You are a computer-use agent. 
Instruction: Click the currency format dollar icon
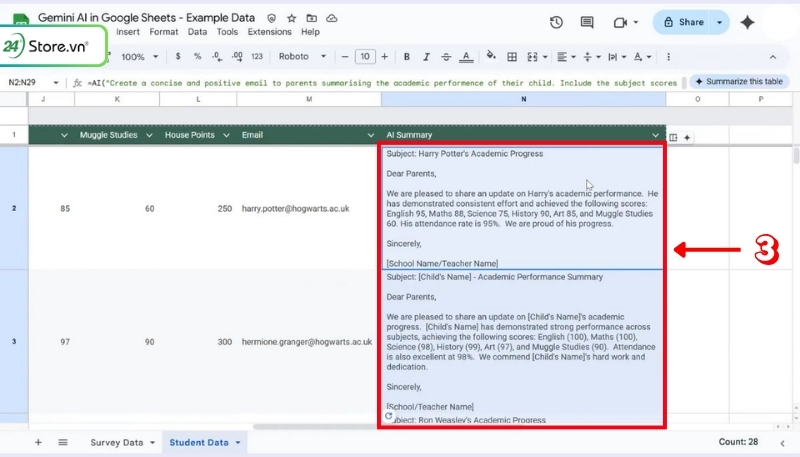[x=177, y=57]
